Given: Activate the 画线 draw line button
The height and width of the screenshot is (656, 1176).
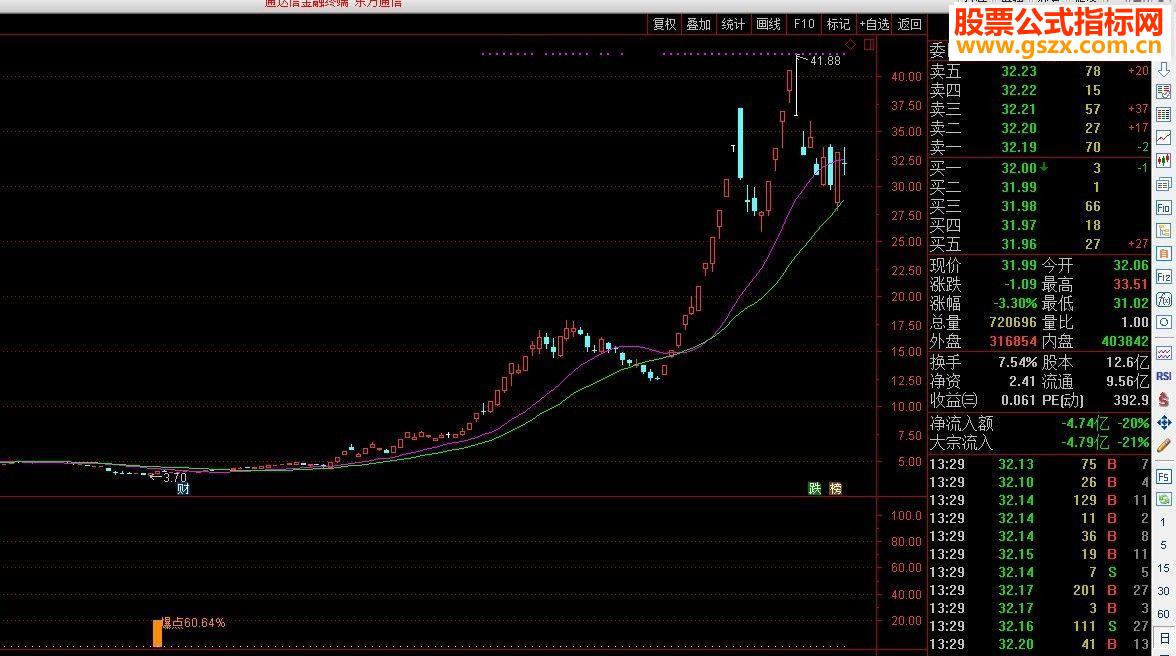Looking at the screenshot, I should (x=768, y=24).
